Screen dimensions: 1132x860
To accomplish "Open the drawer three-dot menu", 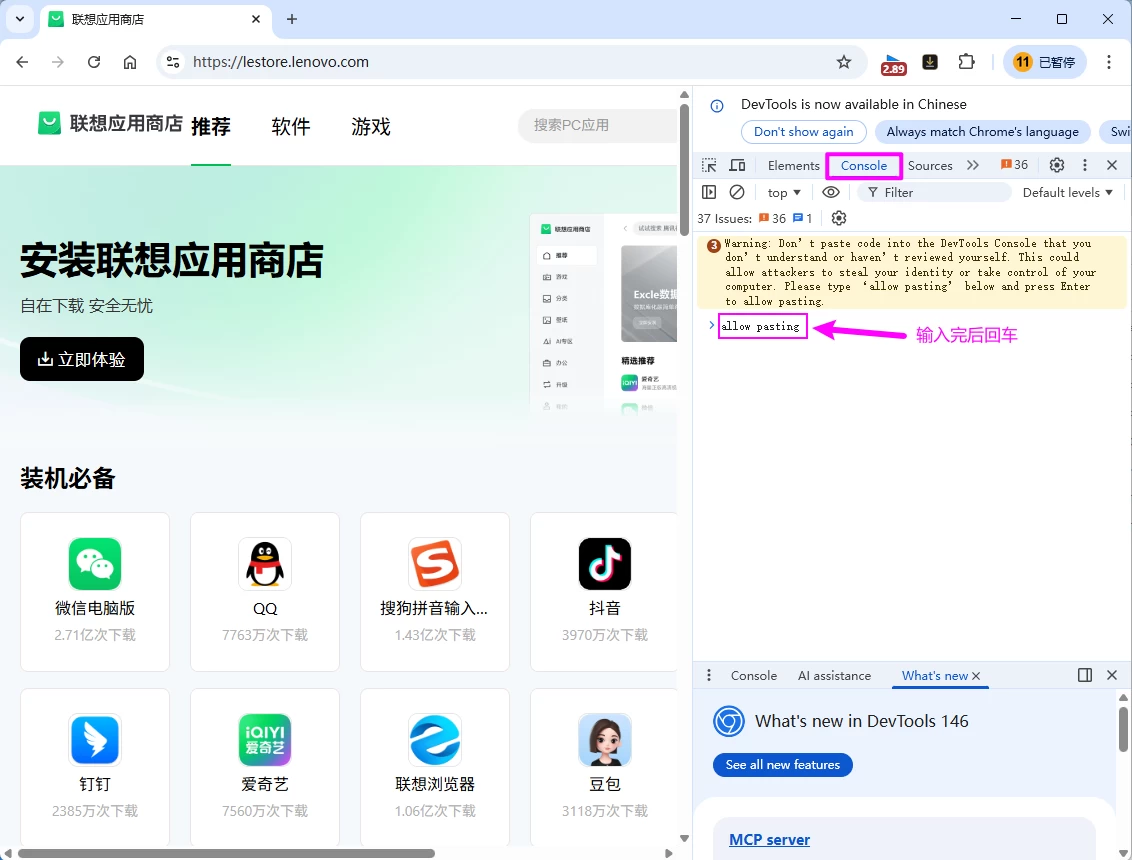I will click(x=709, y=675).
